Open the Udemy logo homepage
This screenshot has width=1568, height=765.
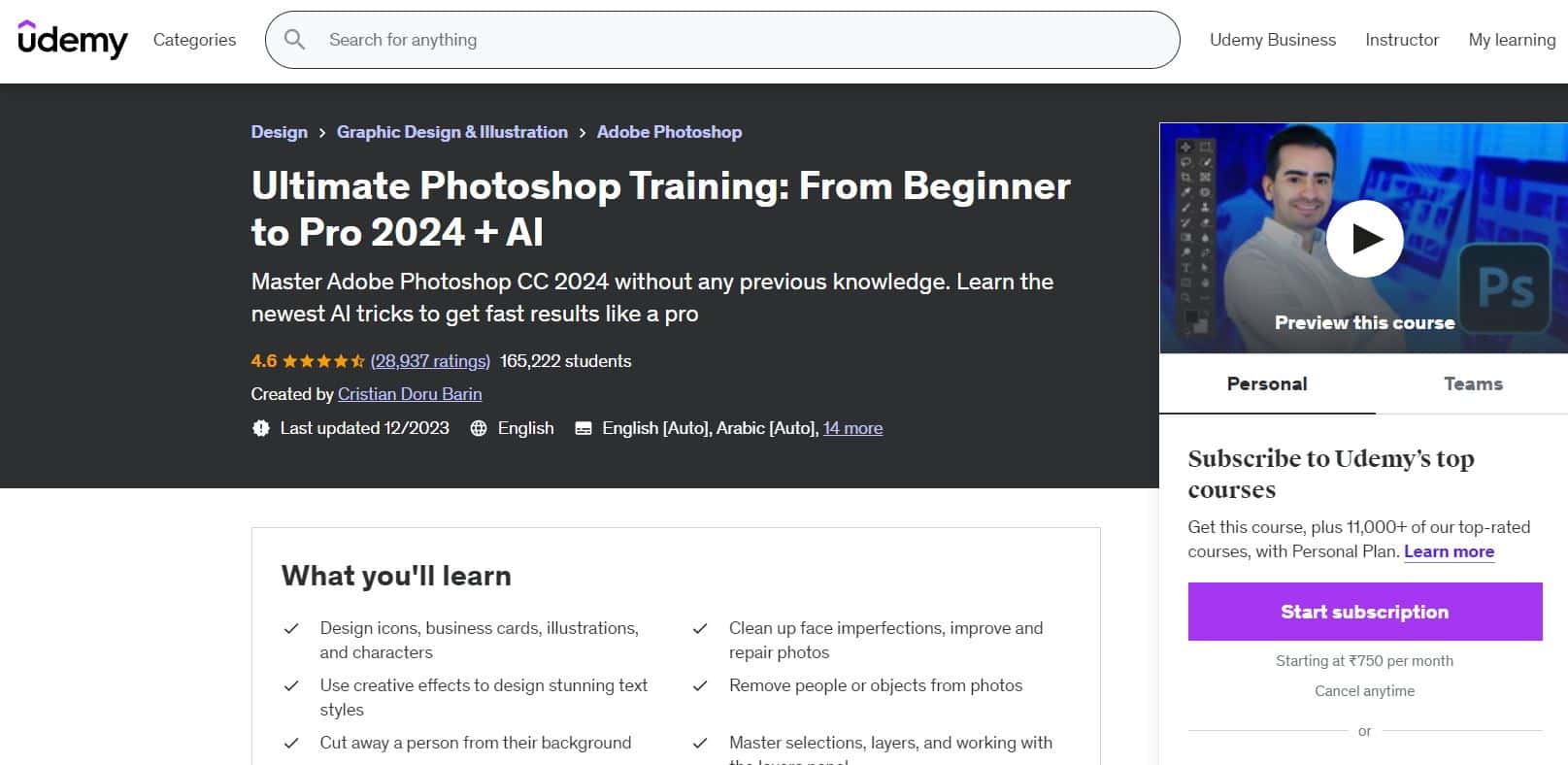click(73, 40)
